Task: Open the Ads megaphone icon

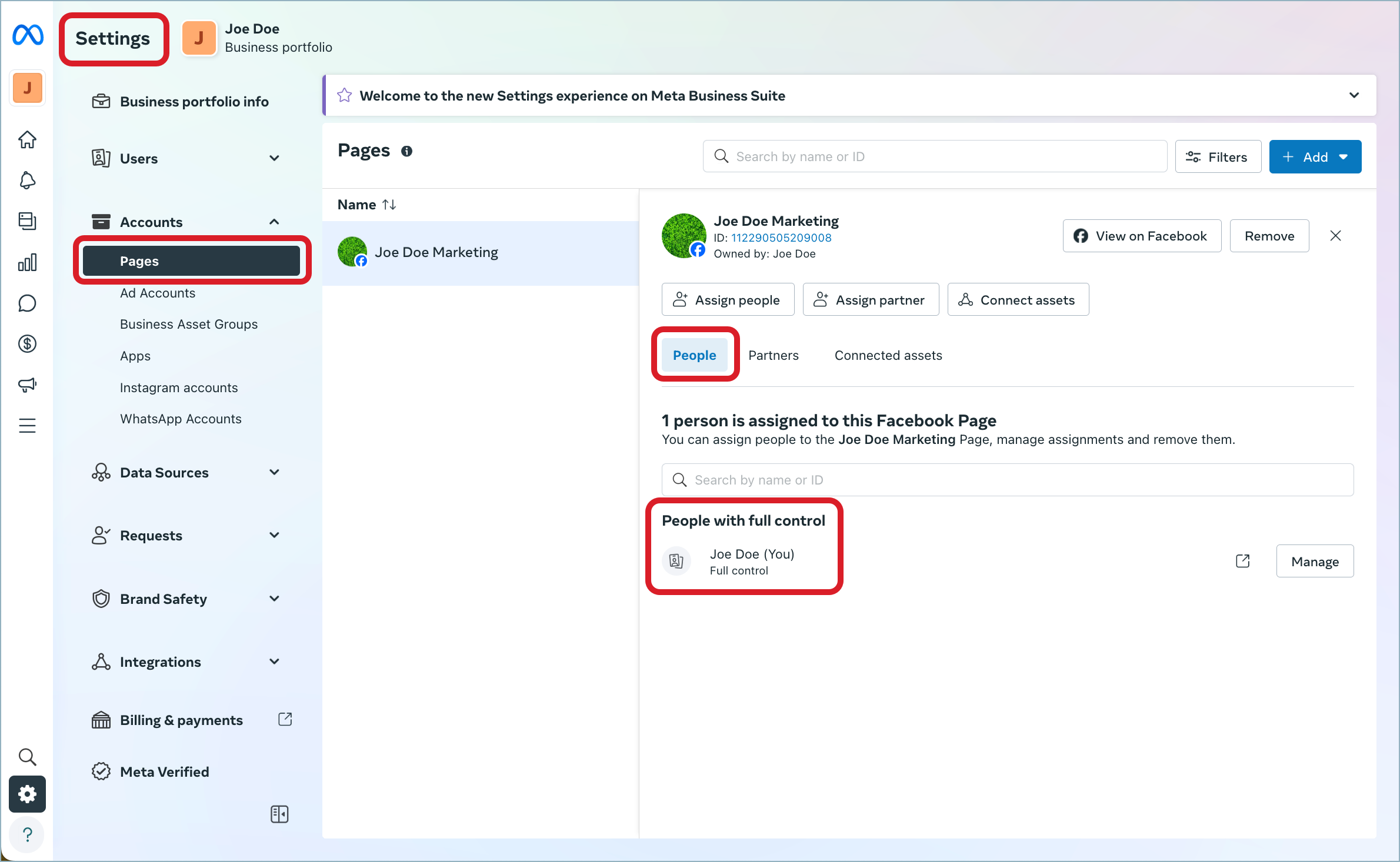Action: click(27, 385)
